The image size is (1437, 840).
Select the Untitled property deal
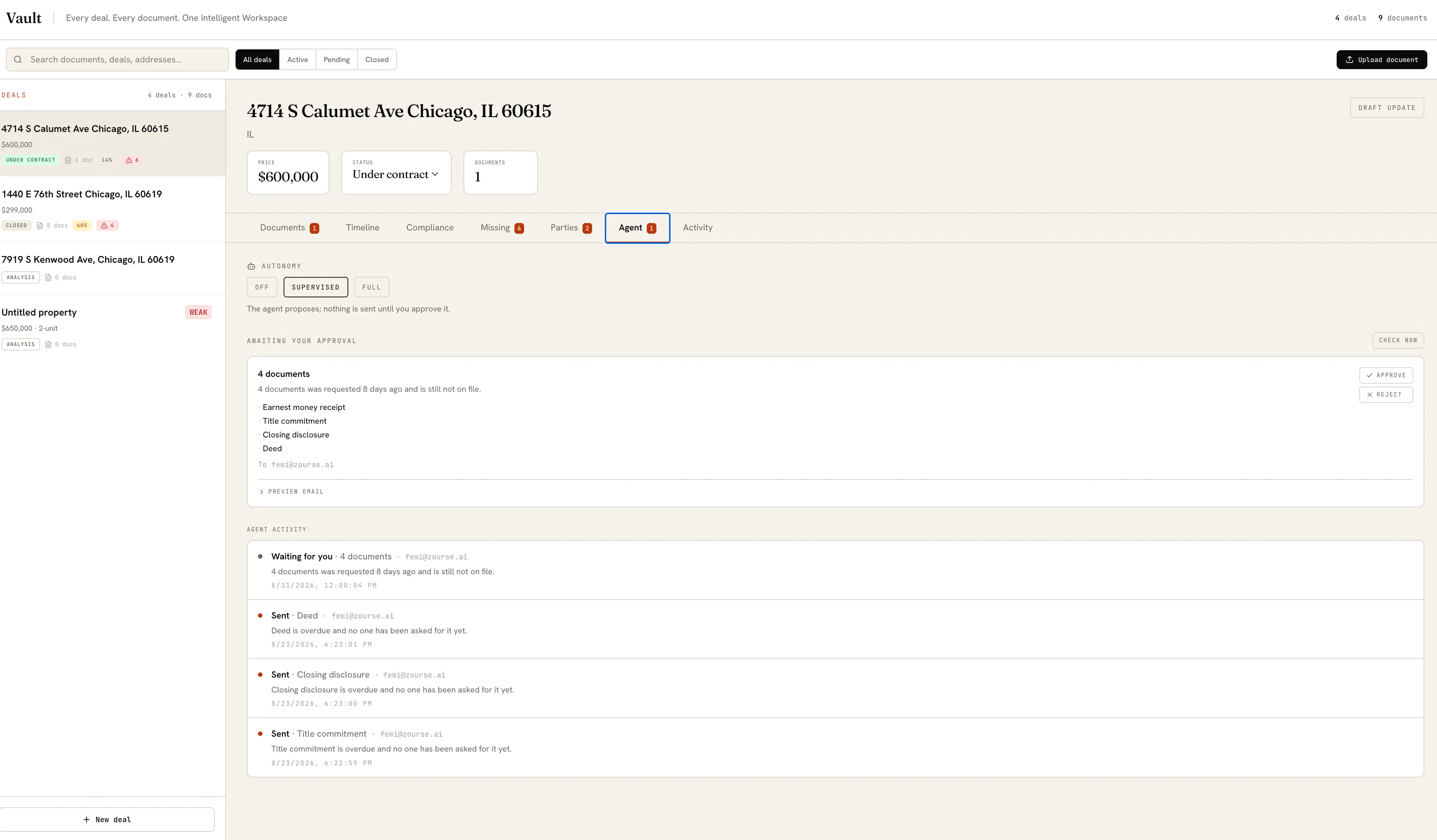112,328
